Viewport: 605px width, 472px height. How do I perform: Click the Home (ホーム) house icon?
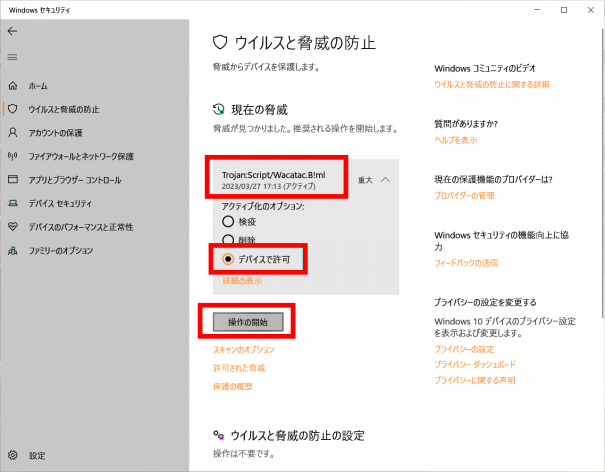[13, 86]
